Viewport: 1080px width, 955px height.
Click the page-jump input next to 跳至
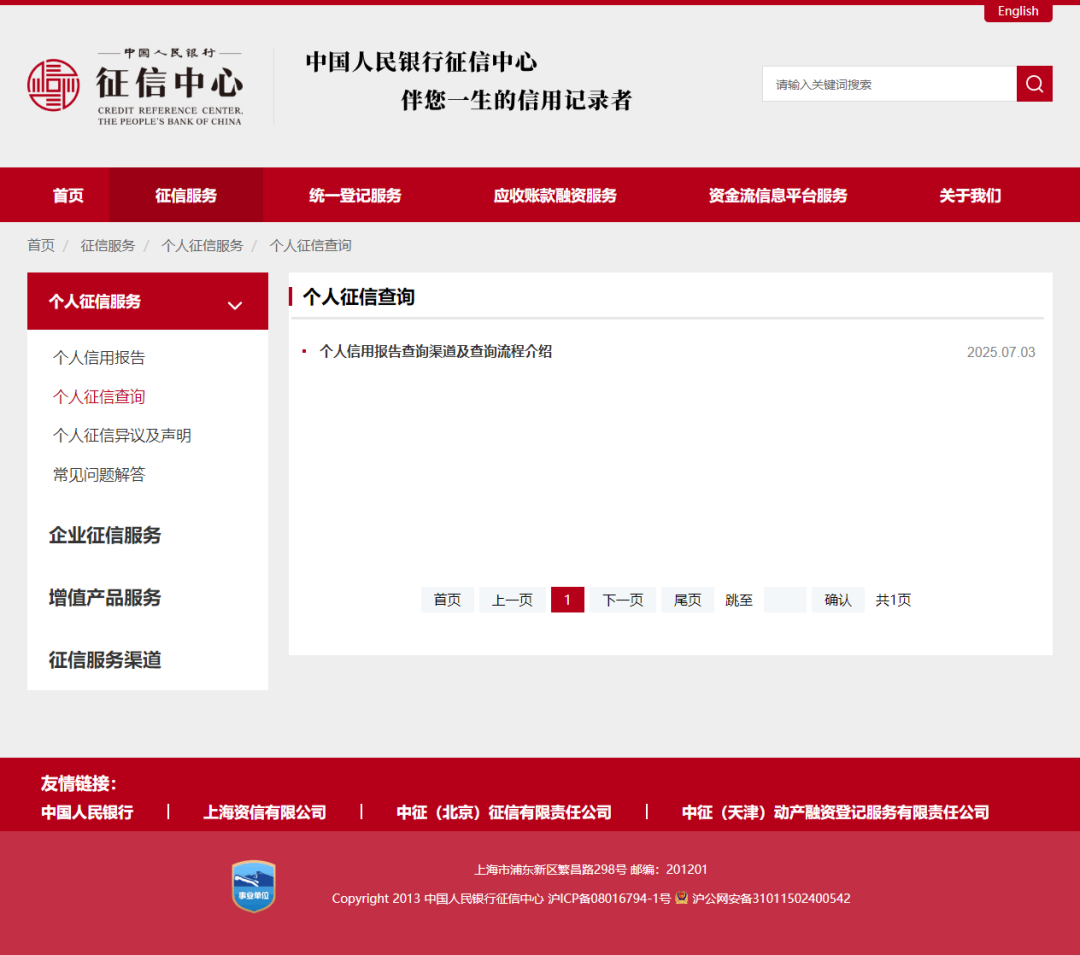pyautogui.click(x=784, y=599)
